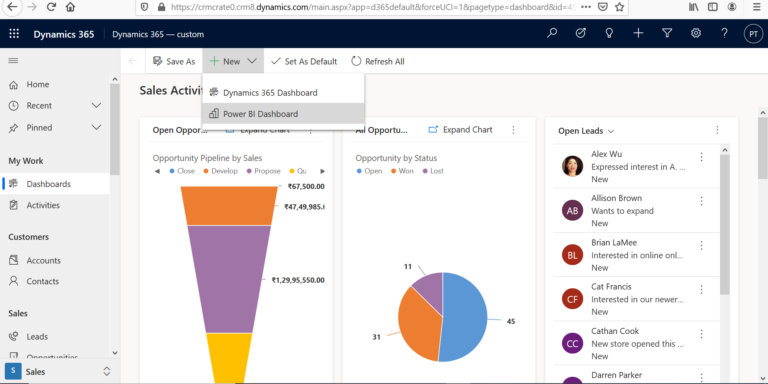Click the PT user profile avatar
Screen dimensions: 768x384
point(753,34)
